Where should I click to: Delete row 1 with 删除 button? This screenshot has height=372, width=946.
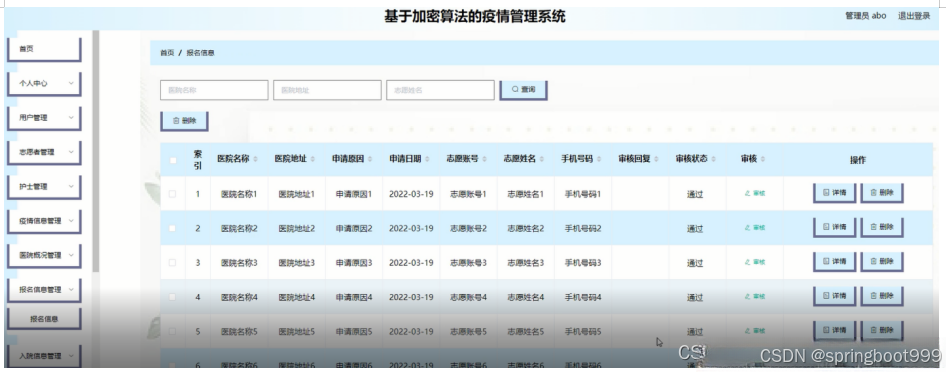(881, 193)
